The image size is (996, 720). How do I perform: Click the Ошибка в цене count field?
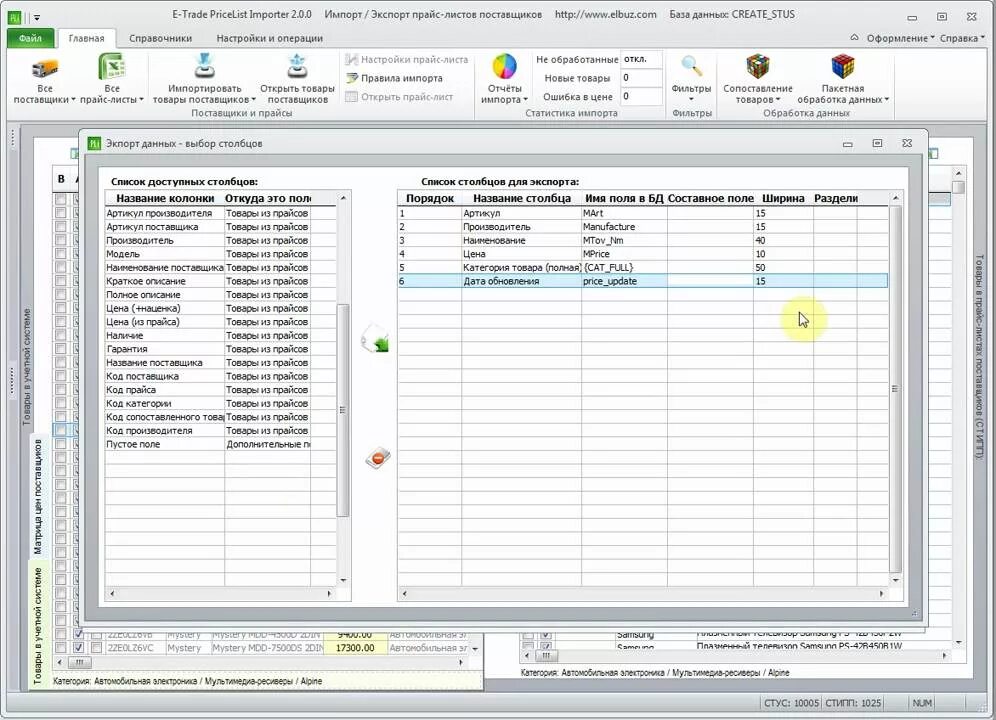pyautogui.click(x=640, y=96)
